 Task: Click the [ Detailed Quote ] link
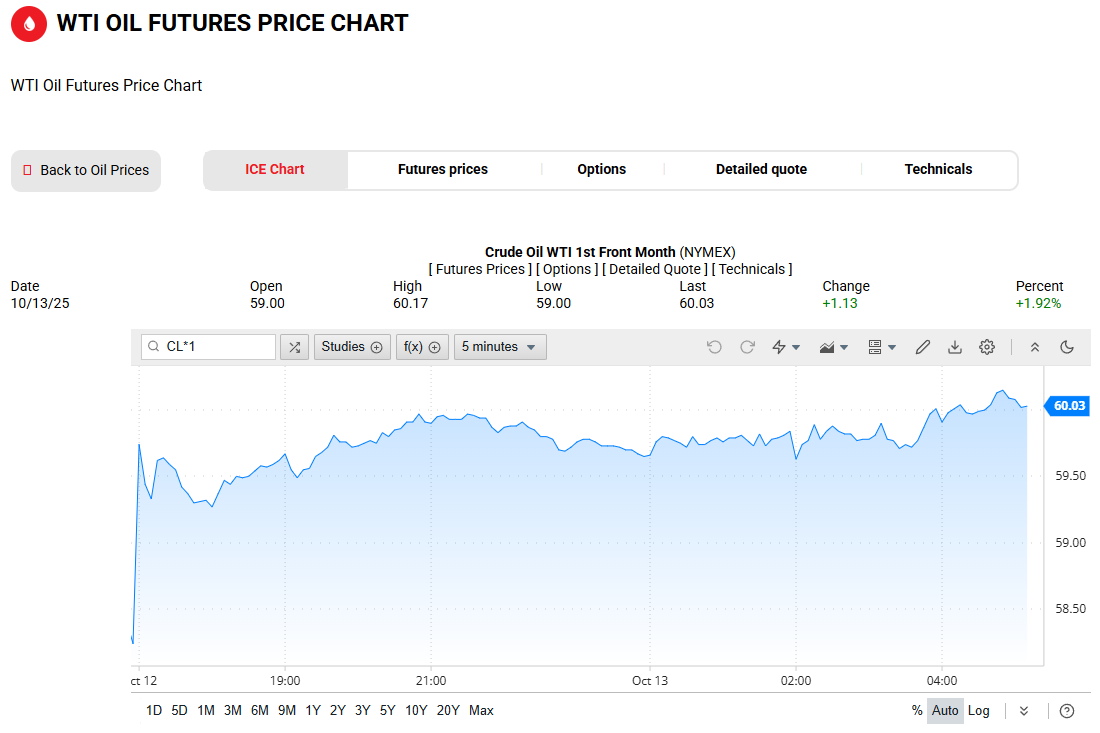pyautogui.click(x=655, y=269)
